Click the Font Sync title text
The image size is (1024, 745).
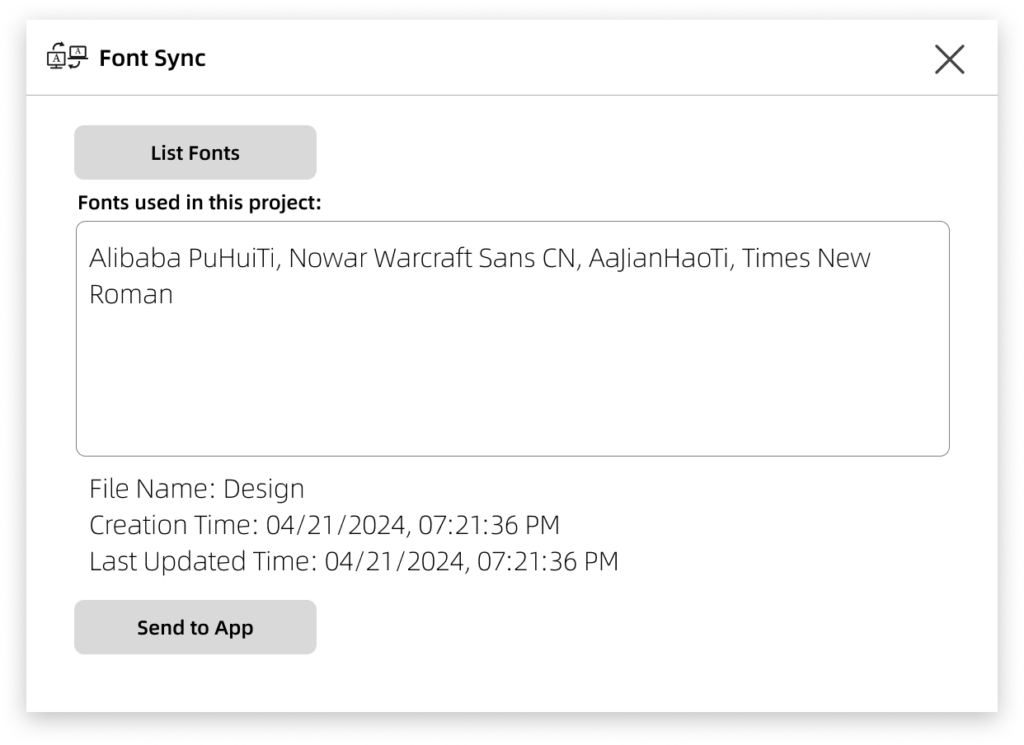pos(152,58)
